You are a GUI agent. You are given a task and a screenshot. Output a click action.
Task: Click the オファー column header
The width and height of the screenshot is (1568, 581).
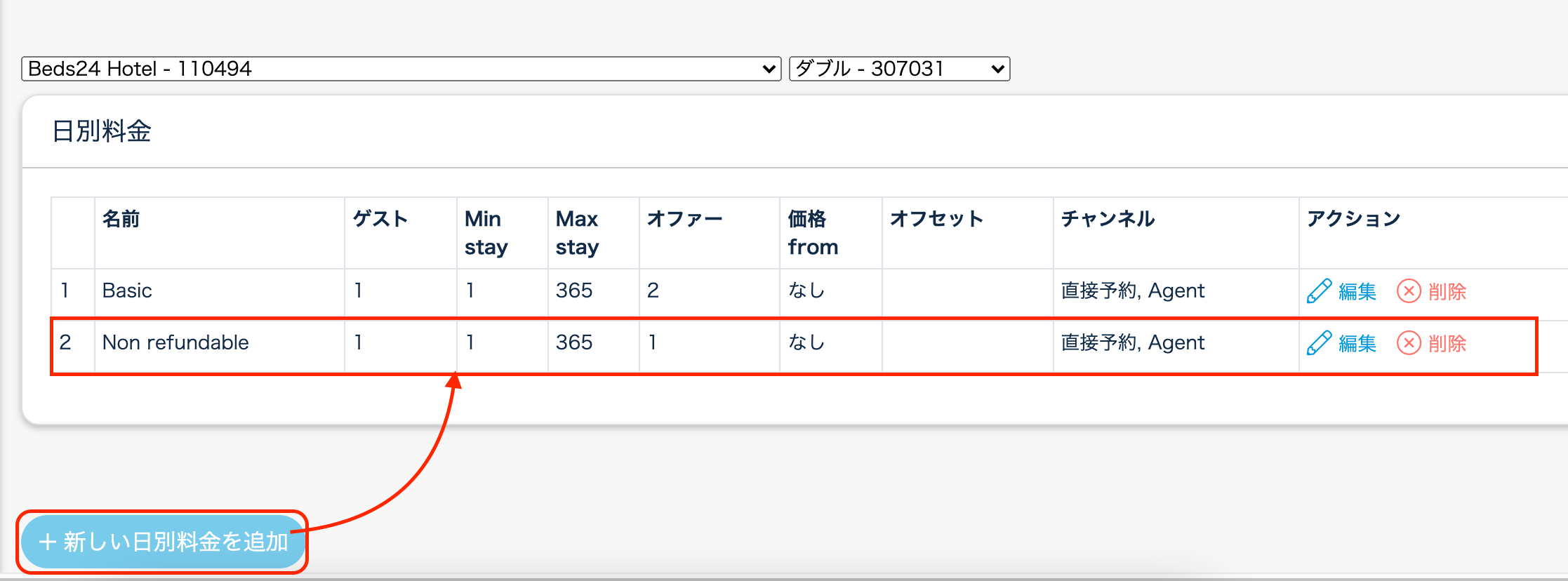point(684,219)
